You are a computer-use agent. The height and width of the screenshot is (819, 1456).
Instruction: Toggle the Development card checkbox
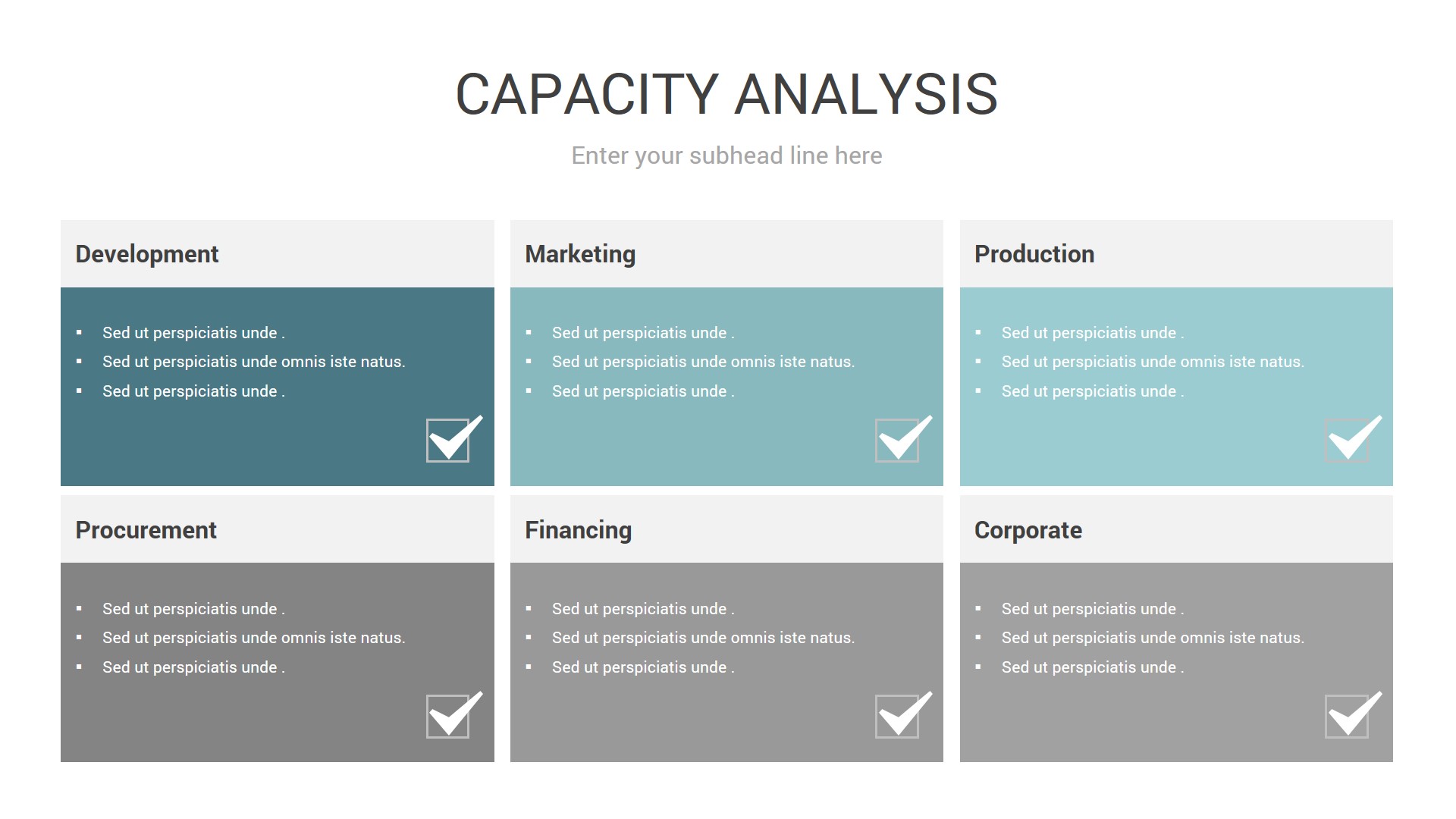[448, 440]
